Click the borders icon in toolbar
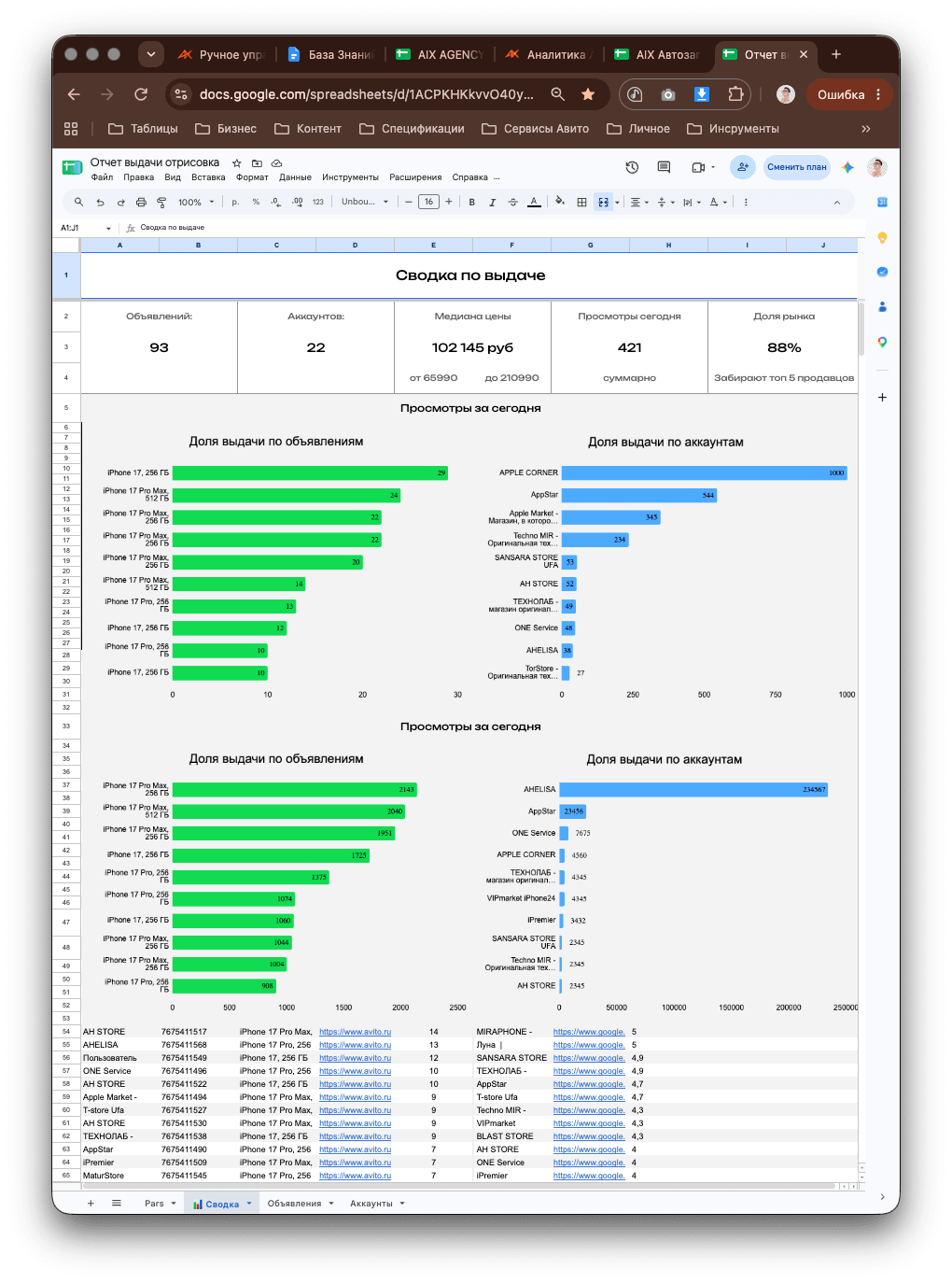 point(581,202)
